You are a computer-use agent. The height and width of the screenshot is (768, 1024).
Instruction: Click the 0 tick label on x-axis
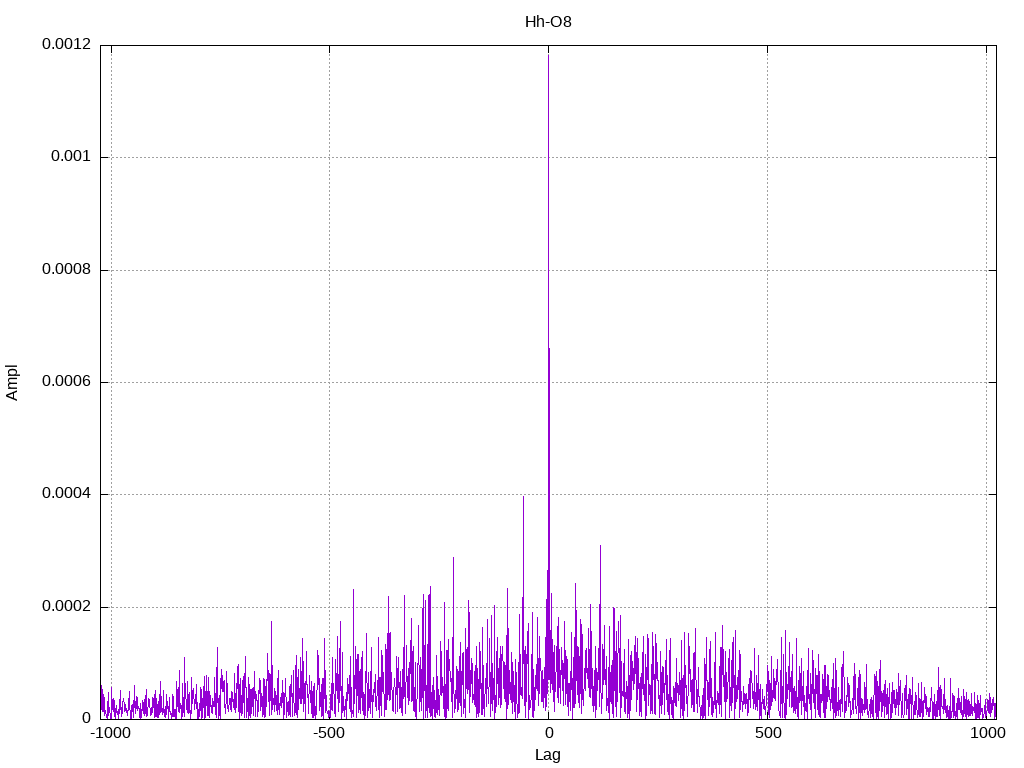[548, 733]
